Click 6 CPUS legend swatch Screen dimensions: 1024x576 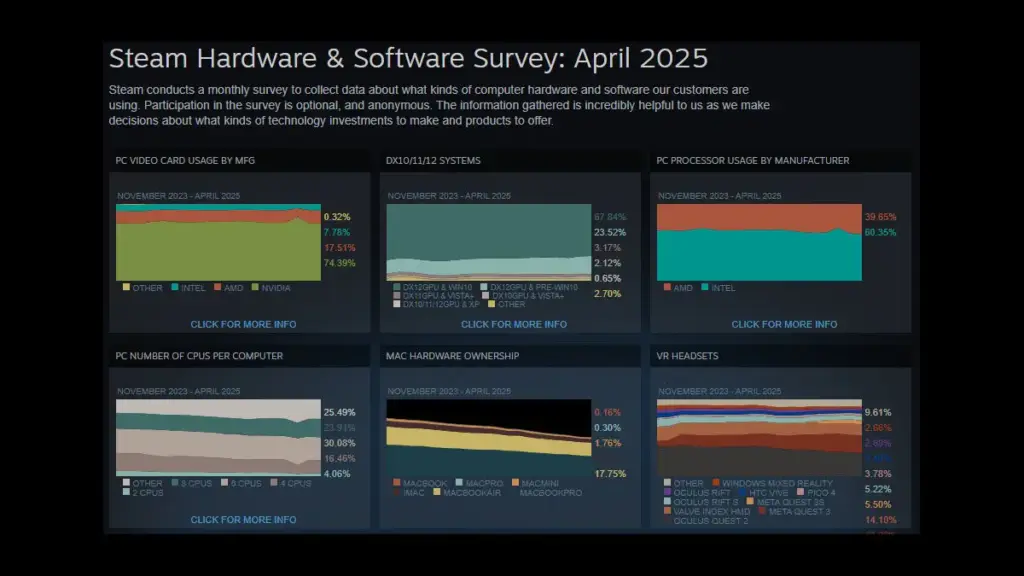225,483
